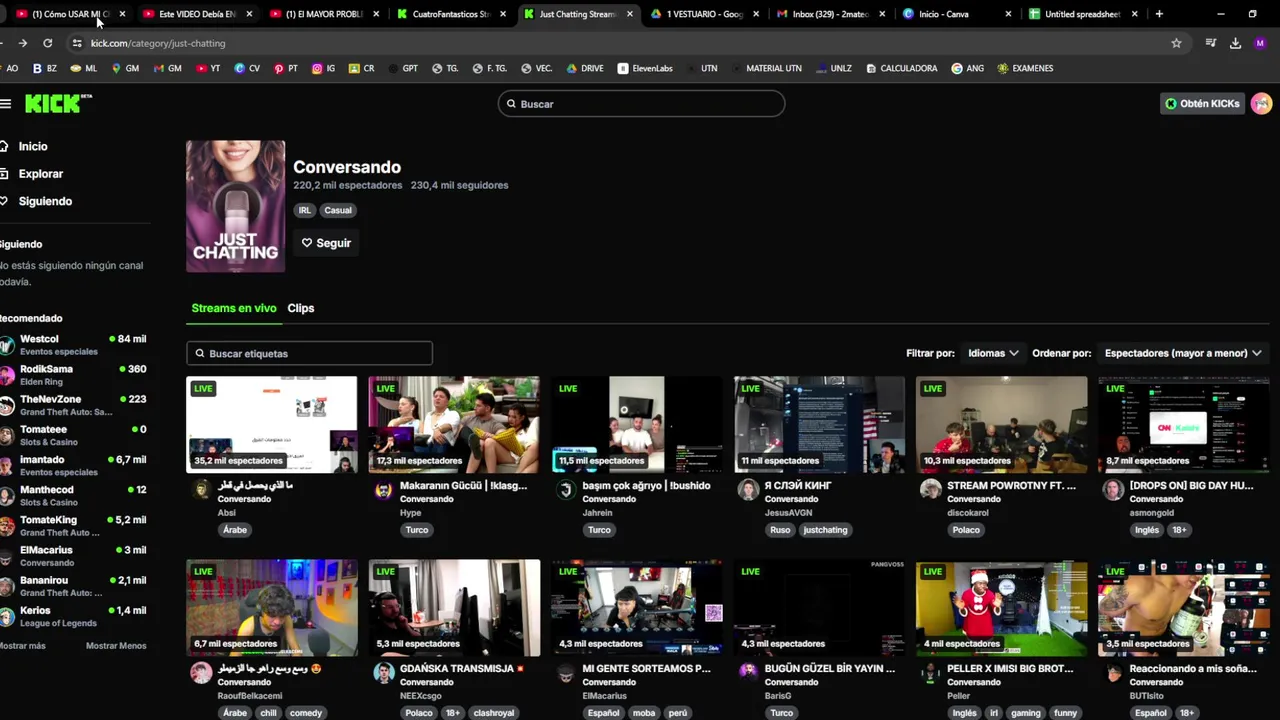Click Hype streamer avatar below stream
Screen dimensions: 1280x720
pos(384,490)
